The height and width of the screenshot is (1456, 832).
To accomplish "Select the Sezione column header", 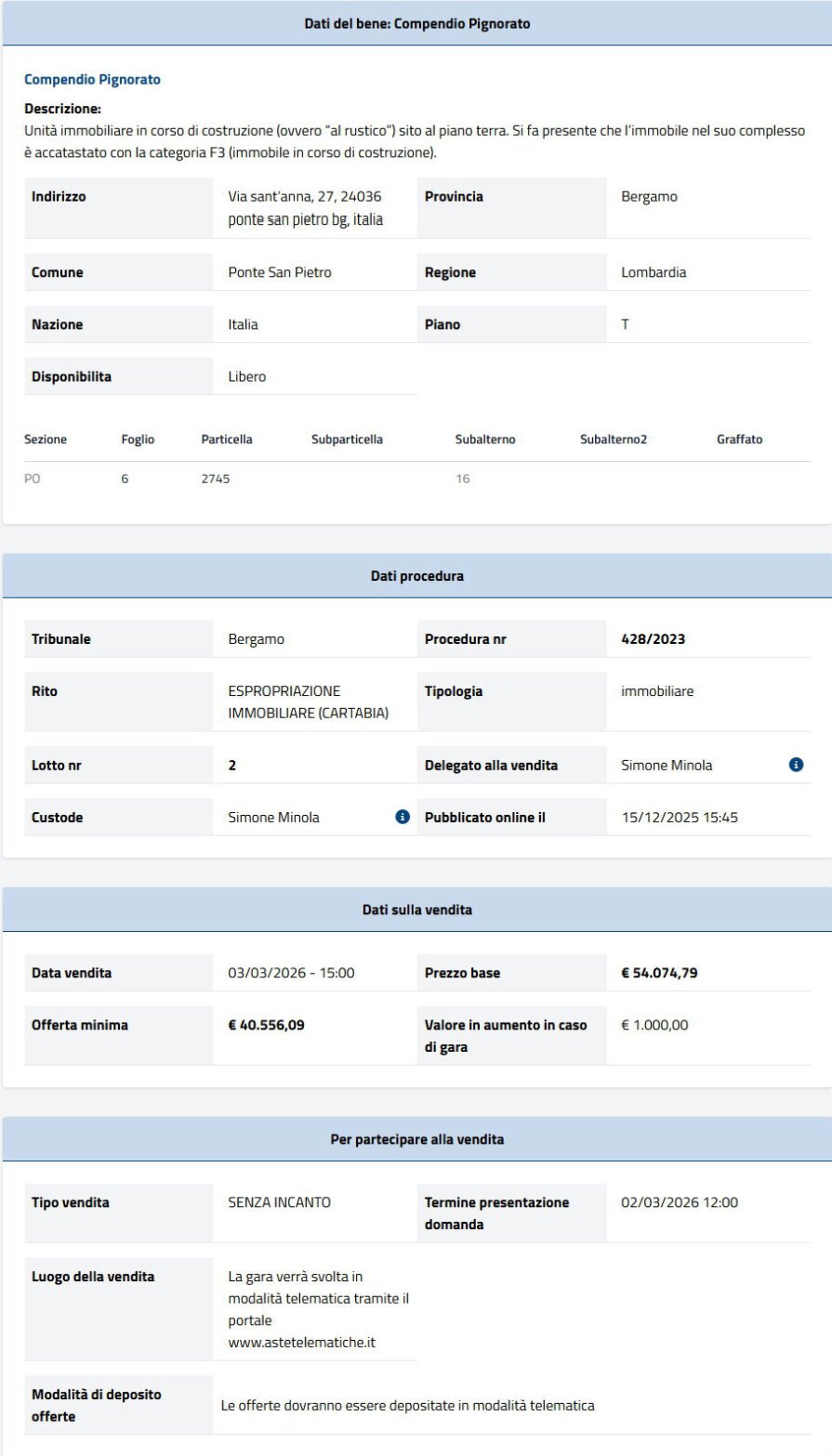I will [46, 439].
